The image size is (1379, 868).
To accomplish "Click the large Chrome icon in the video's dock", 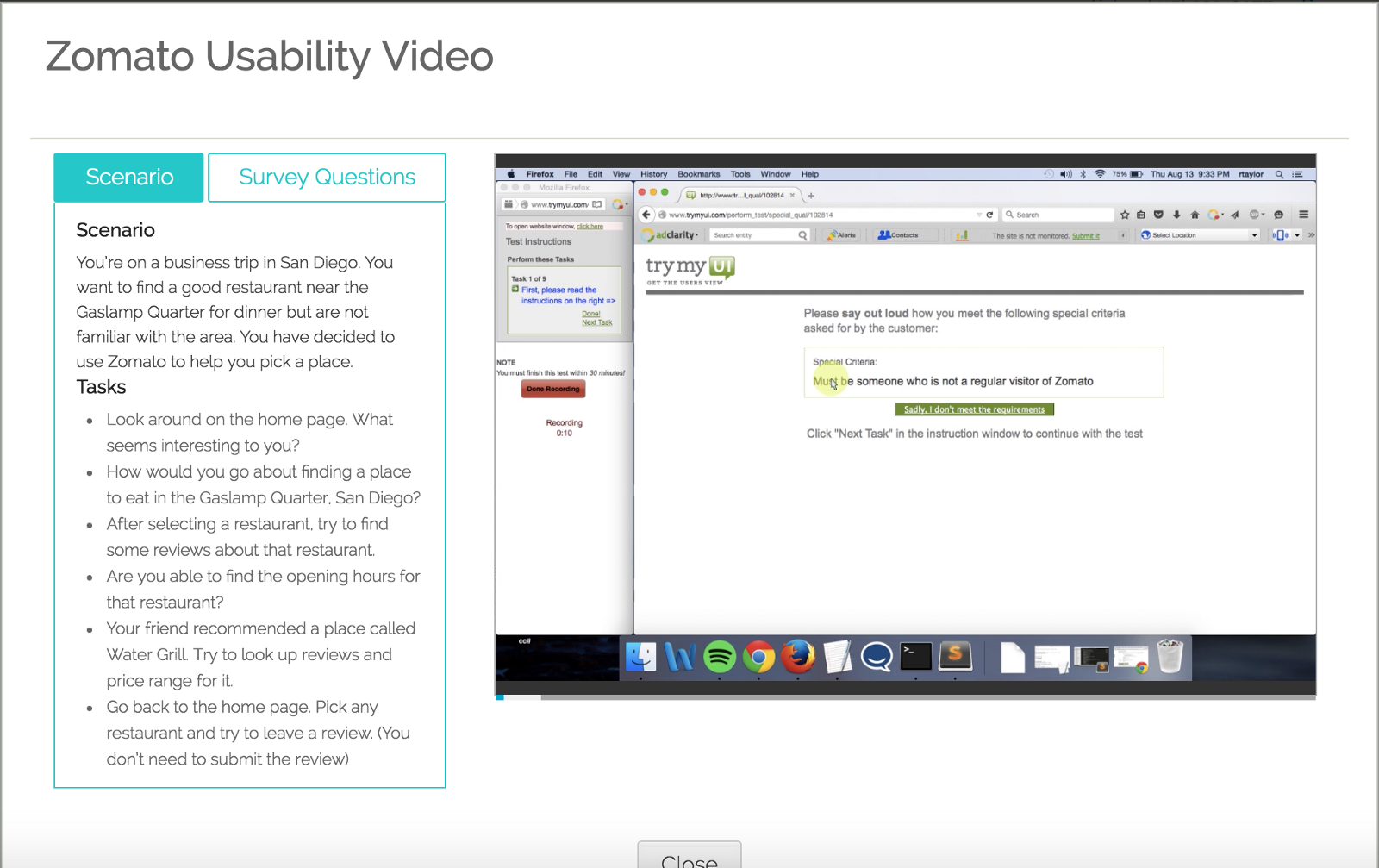I will coord(758,658).
